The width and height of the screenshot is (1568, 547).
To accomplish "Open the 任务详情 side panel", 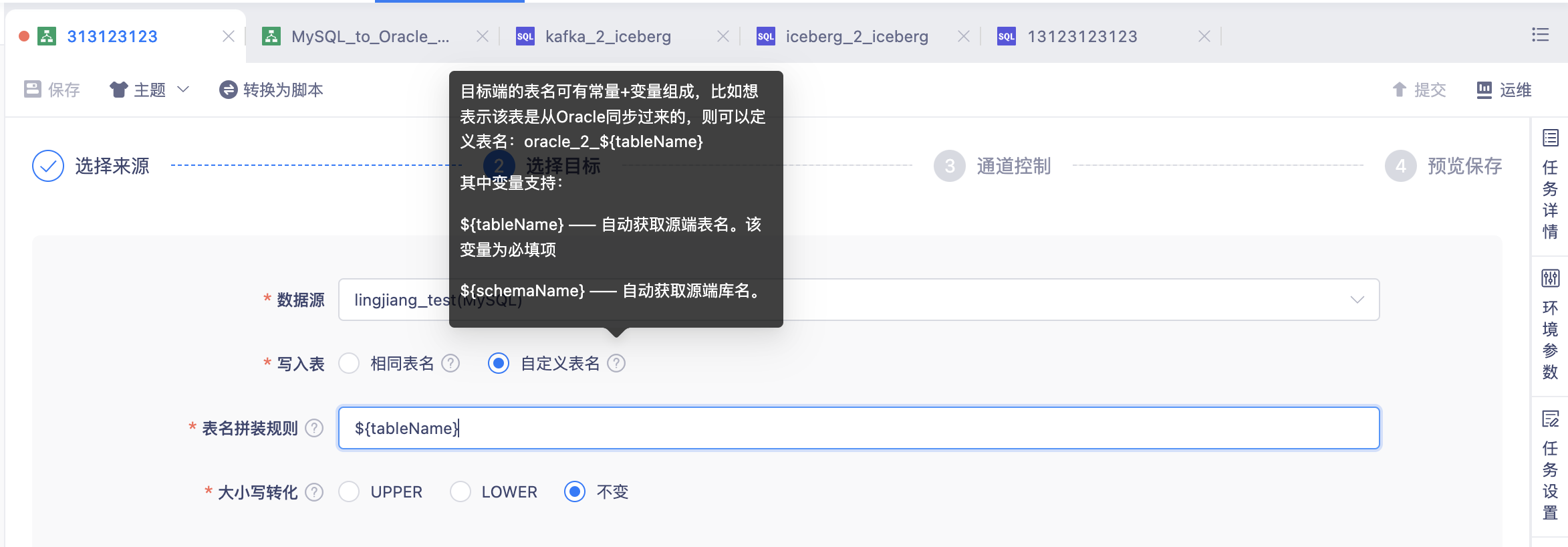I will tap(1550, 185).
